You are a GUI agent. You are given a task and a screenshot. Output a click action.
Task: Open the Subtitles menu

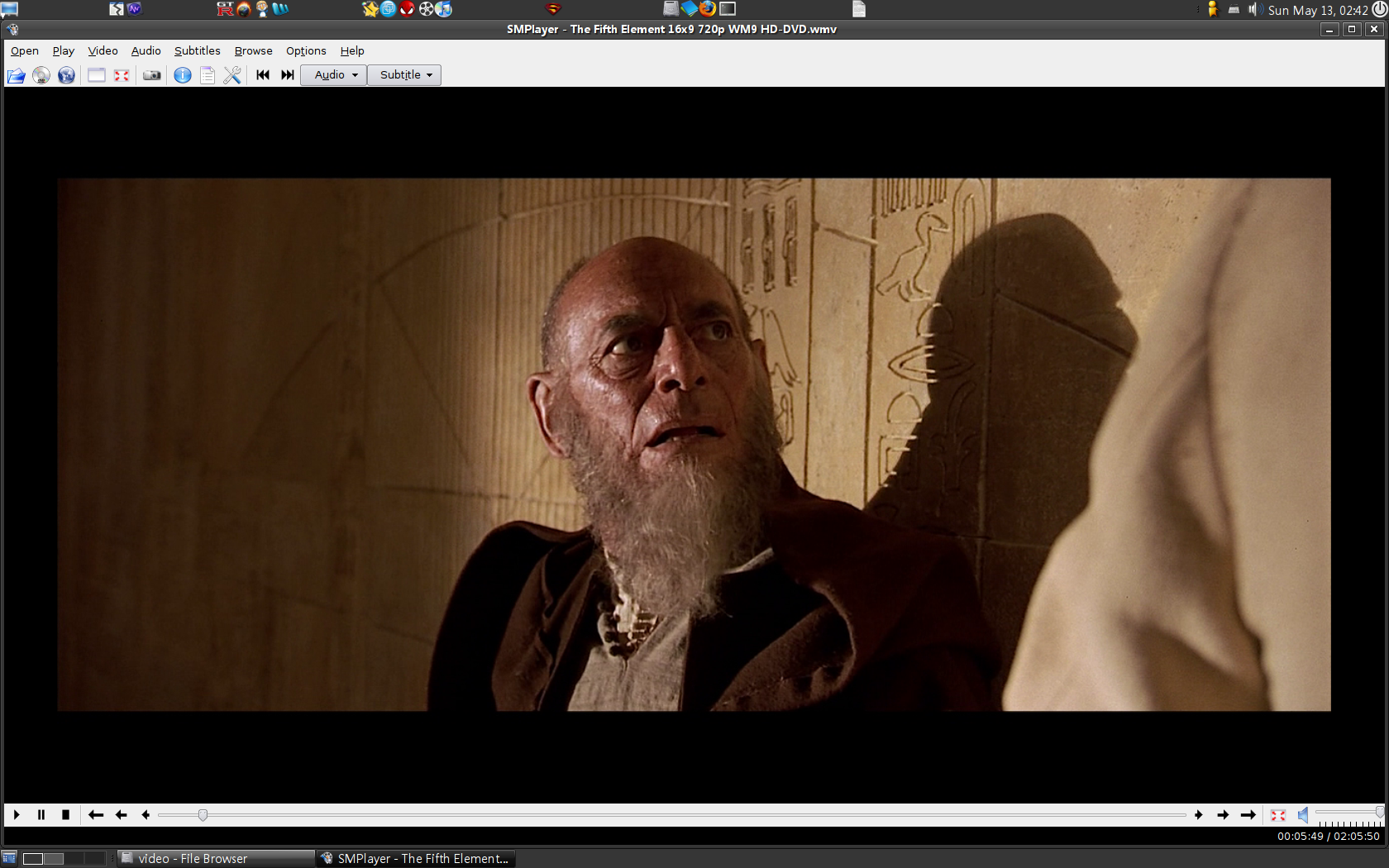tap(198, 50)
